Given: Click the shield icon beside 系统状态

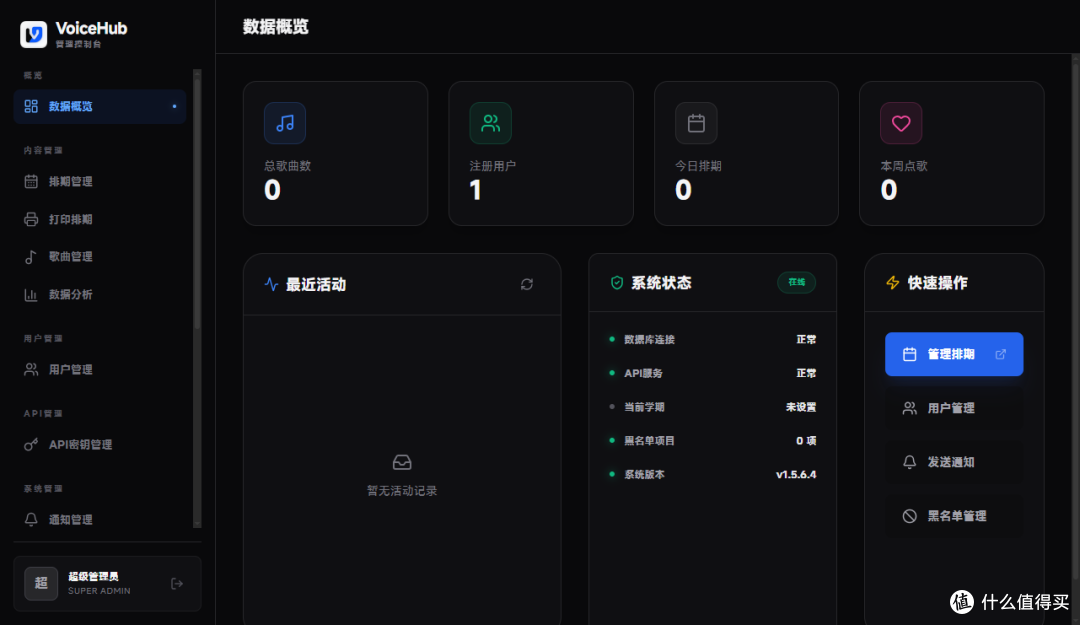Looking at the screenshot, I should click(617, 283).
